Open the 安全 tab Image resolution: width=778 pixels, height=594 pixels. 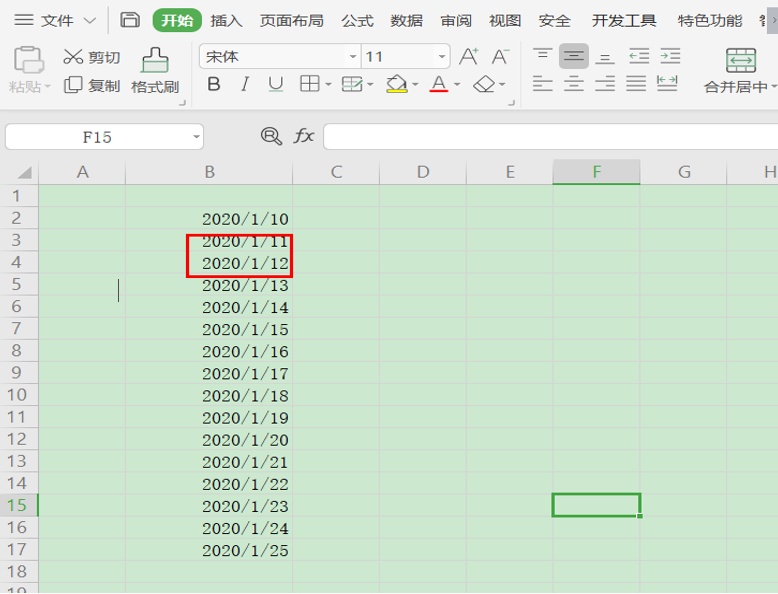point(554,20)
